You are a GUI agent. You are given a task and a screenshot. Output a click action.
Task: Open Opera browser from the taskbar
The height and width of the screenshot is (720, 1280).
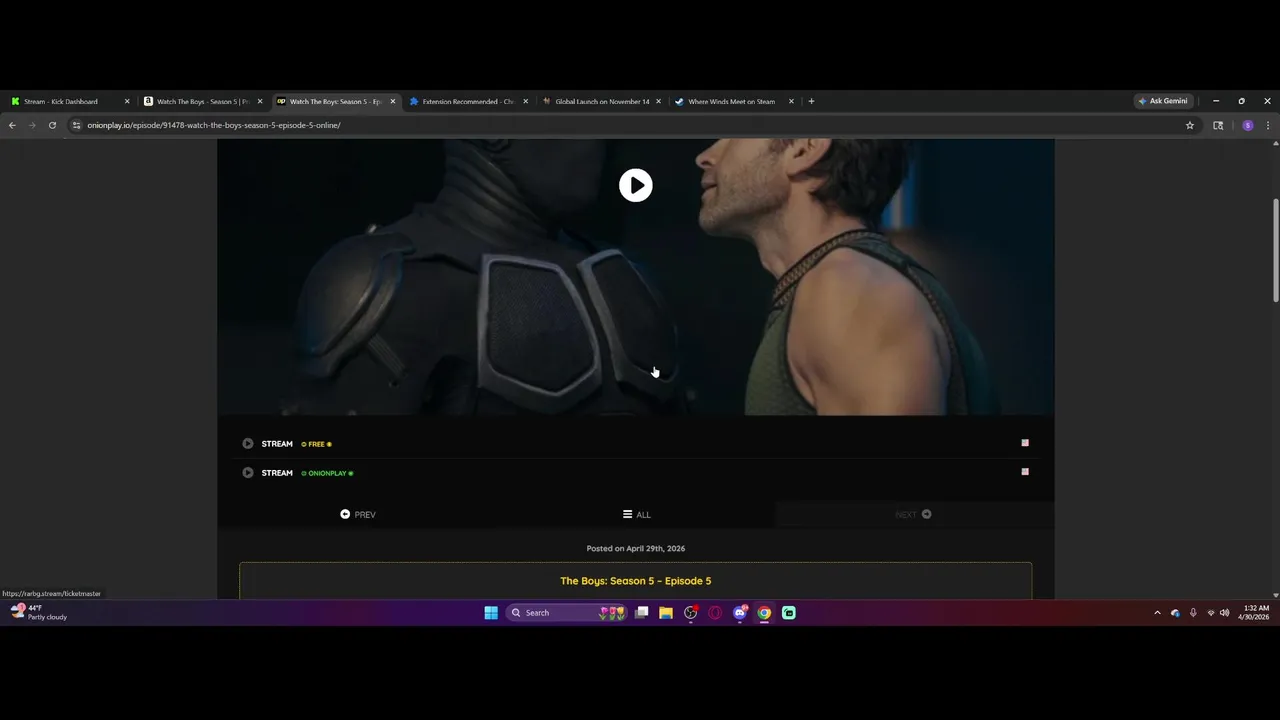point(715,613)
